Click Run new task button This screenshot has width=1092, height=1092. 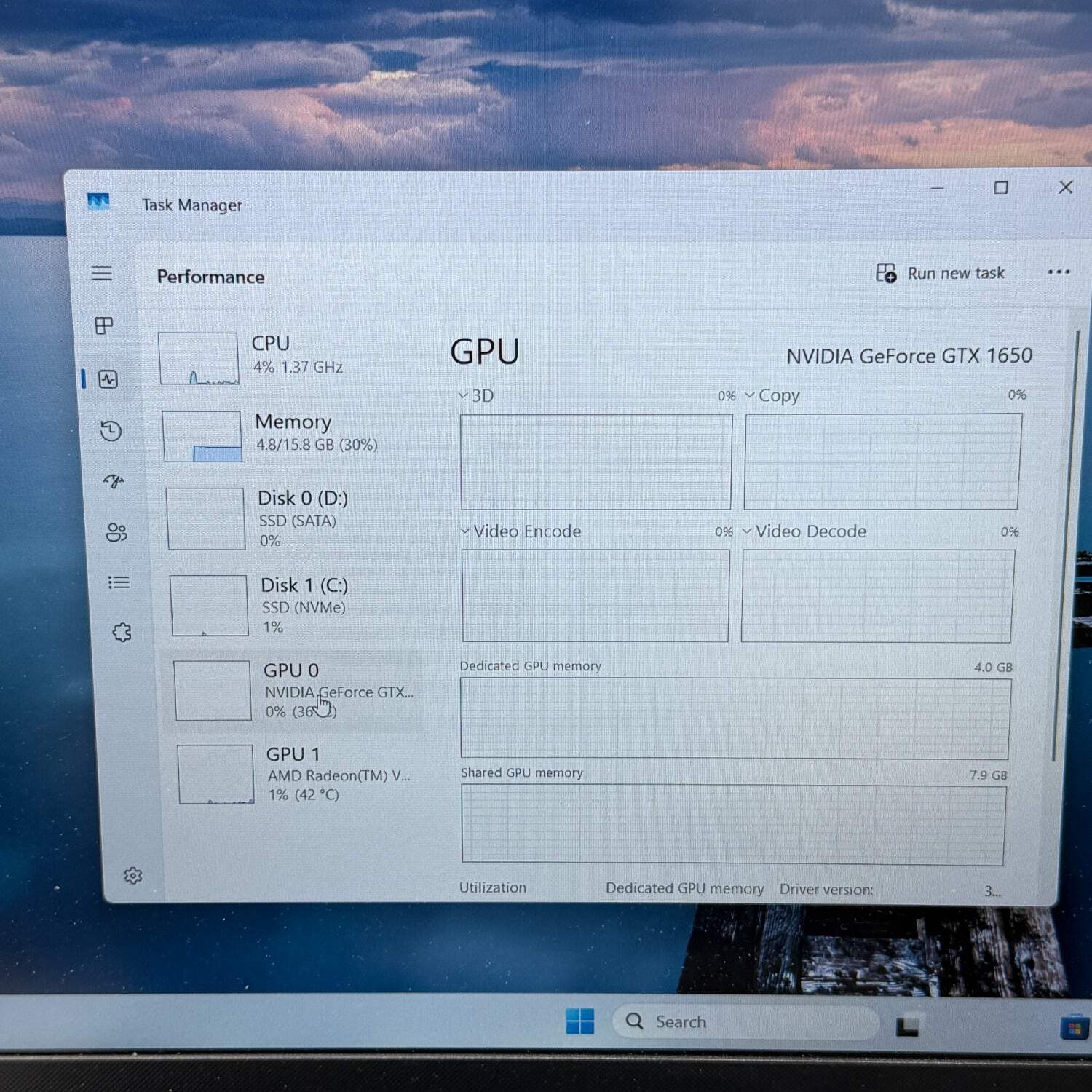(x=940, y=273)
